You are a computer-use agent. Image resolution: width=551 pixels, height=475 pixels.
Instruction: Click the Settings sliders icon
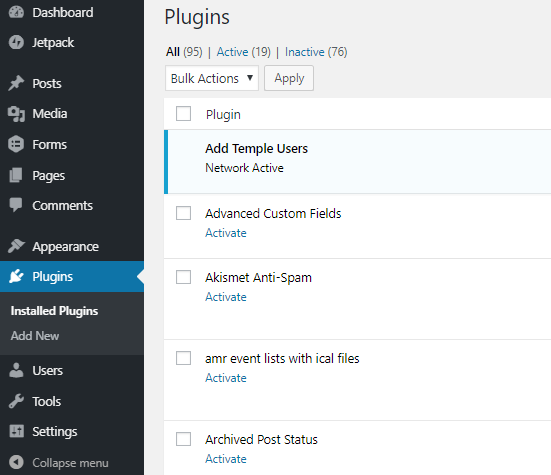[x=16, y=431]
